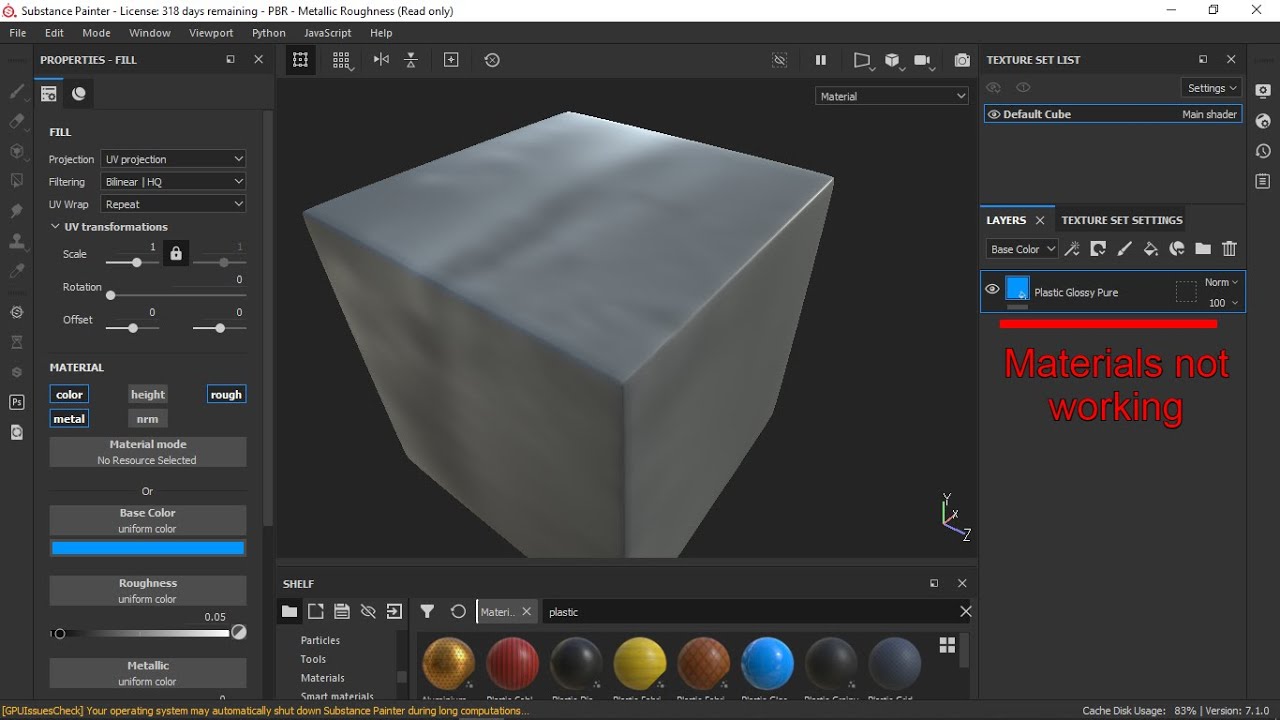Viewport: 1280px width, 720px height.
Task: Take a viewport screenshot with camera icon
Action: [x=962, y=60]
